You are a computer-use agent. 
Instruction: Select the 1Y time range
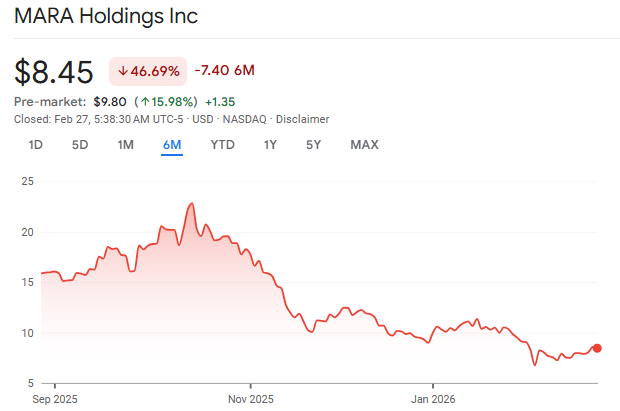click(x=270, y=145)
